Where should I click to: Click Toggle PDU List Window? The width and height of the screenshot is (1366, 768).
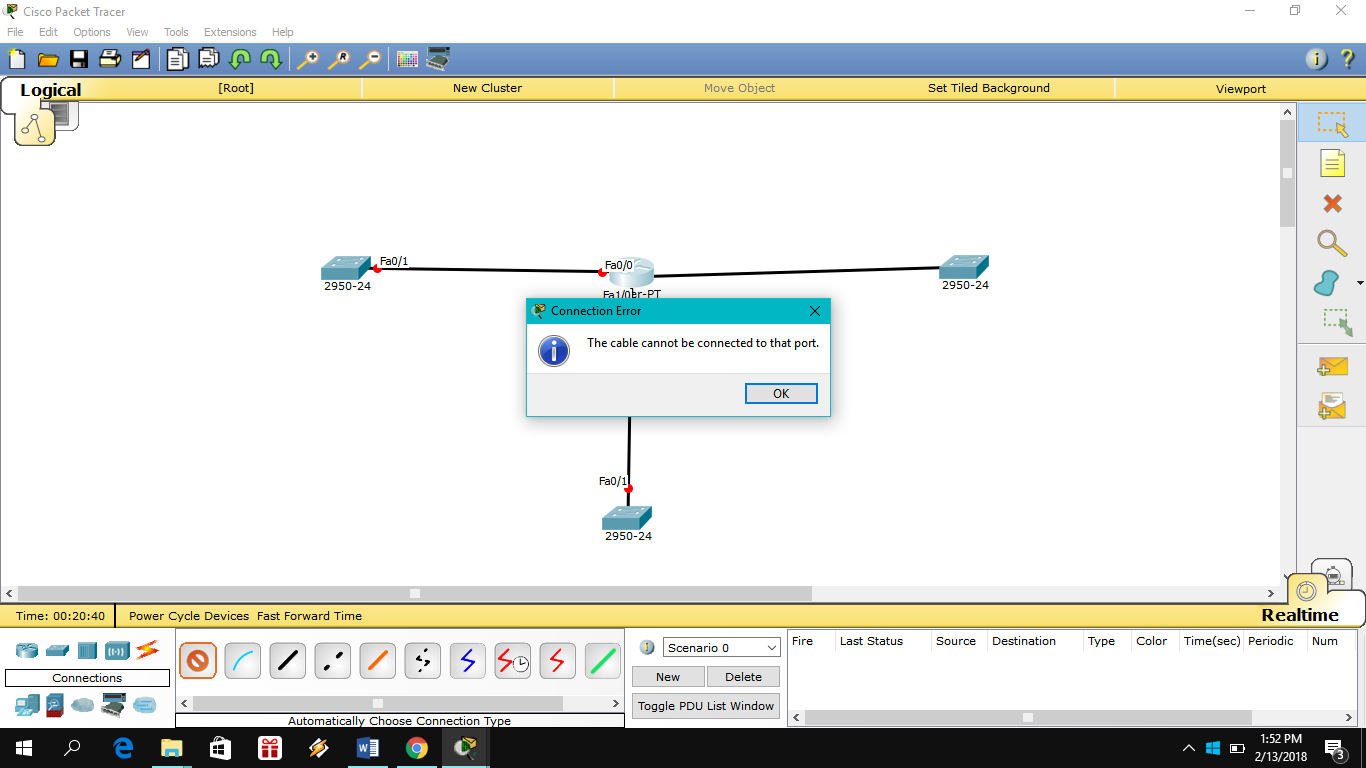pyautogui.click(x=706, y=706)
